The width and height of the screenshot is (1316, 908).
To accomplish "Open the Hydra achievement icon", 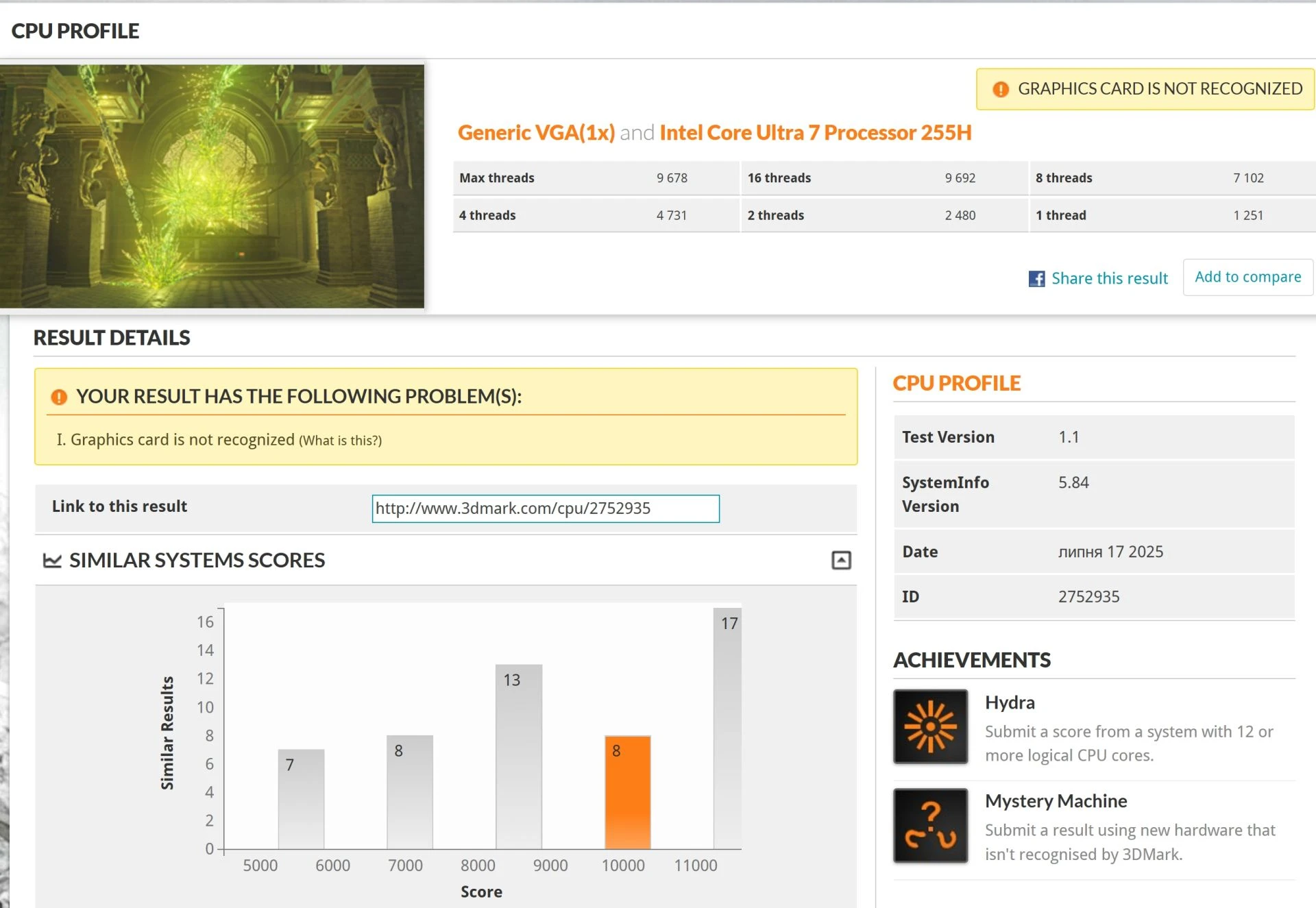I will pyautogui.click(x=930, y=726).
